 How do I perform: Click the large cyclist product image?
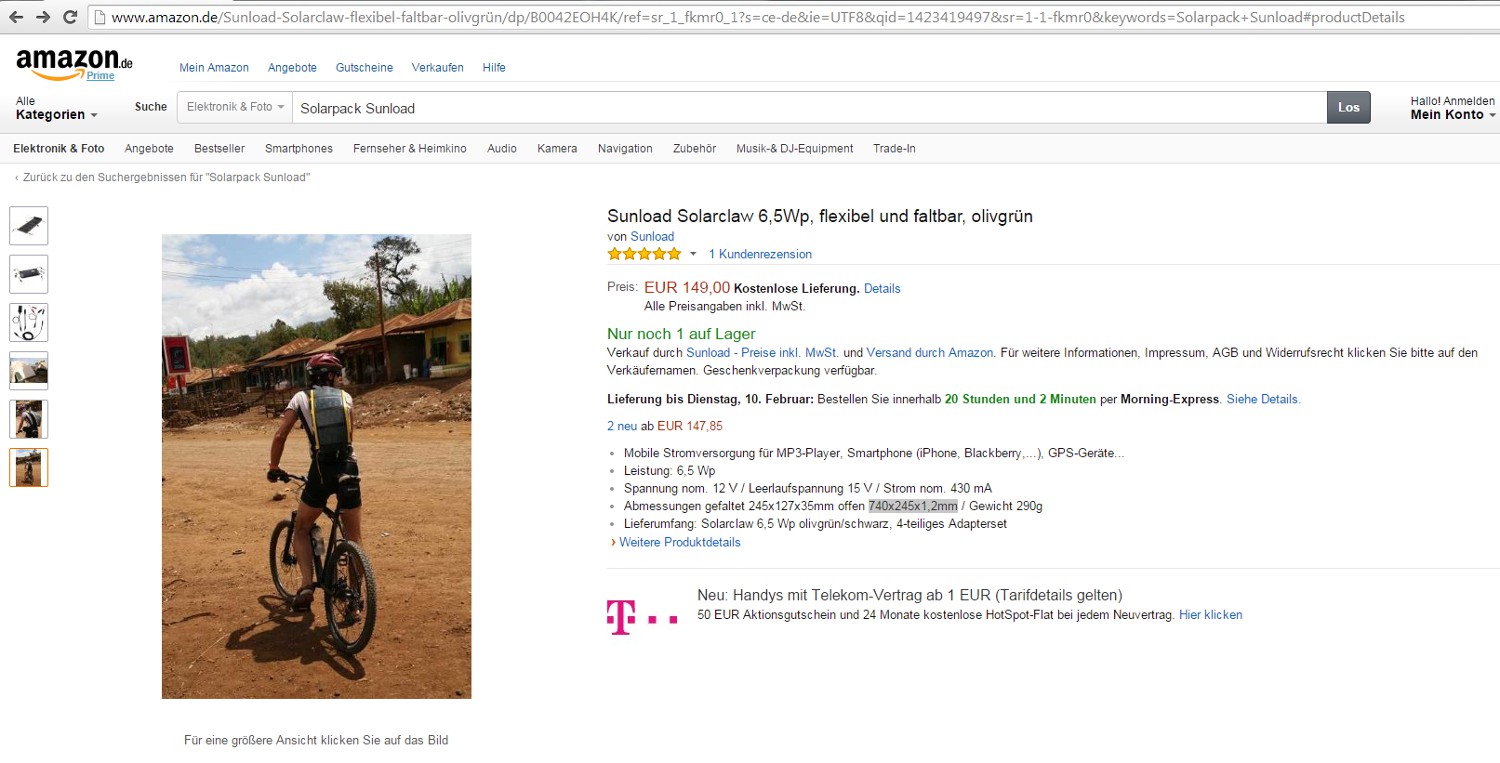coord(316,466)
